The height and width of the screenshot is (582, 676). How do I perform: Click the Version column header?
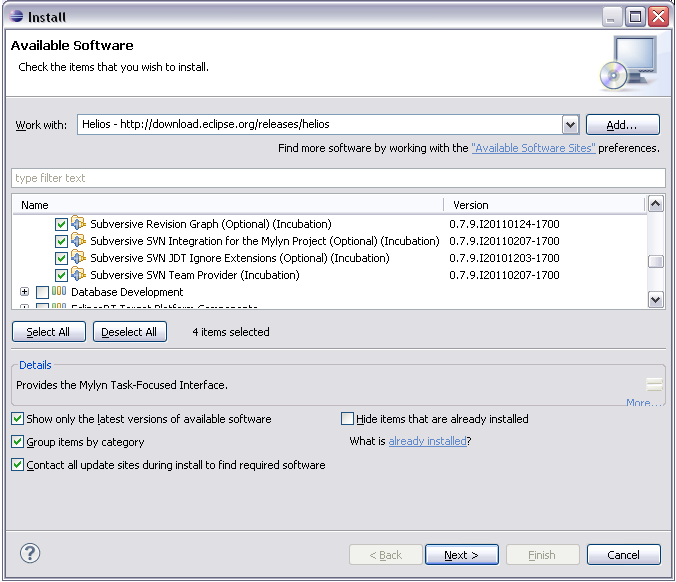[x=544, y=205]
